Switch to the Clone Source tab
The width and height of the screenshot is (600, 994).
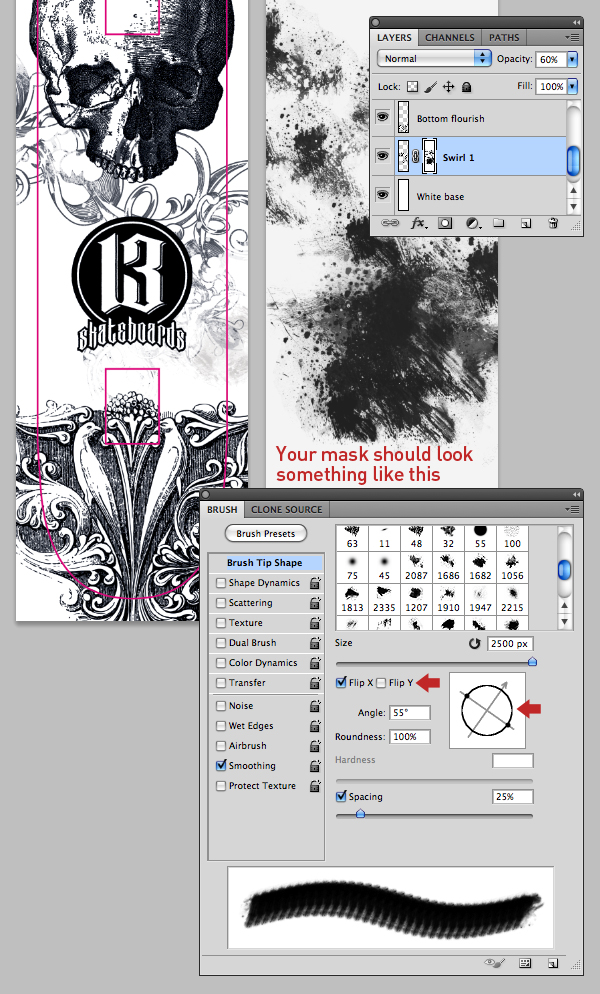[x=287, y=509]
